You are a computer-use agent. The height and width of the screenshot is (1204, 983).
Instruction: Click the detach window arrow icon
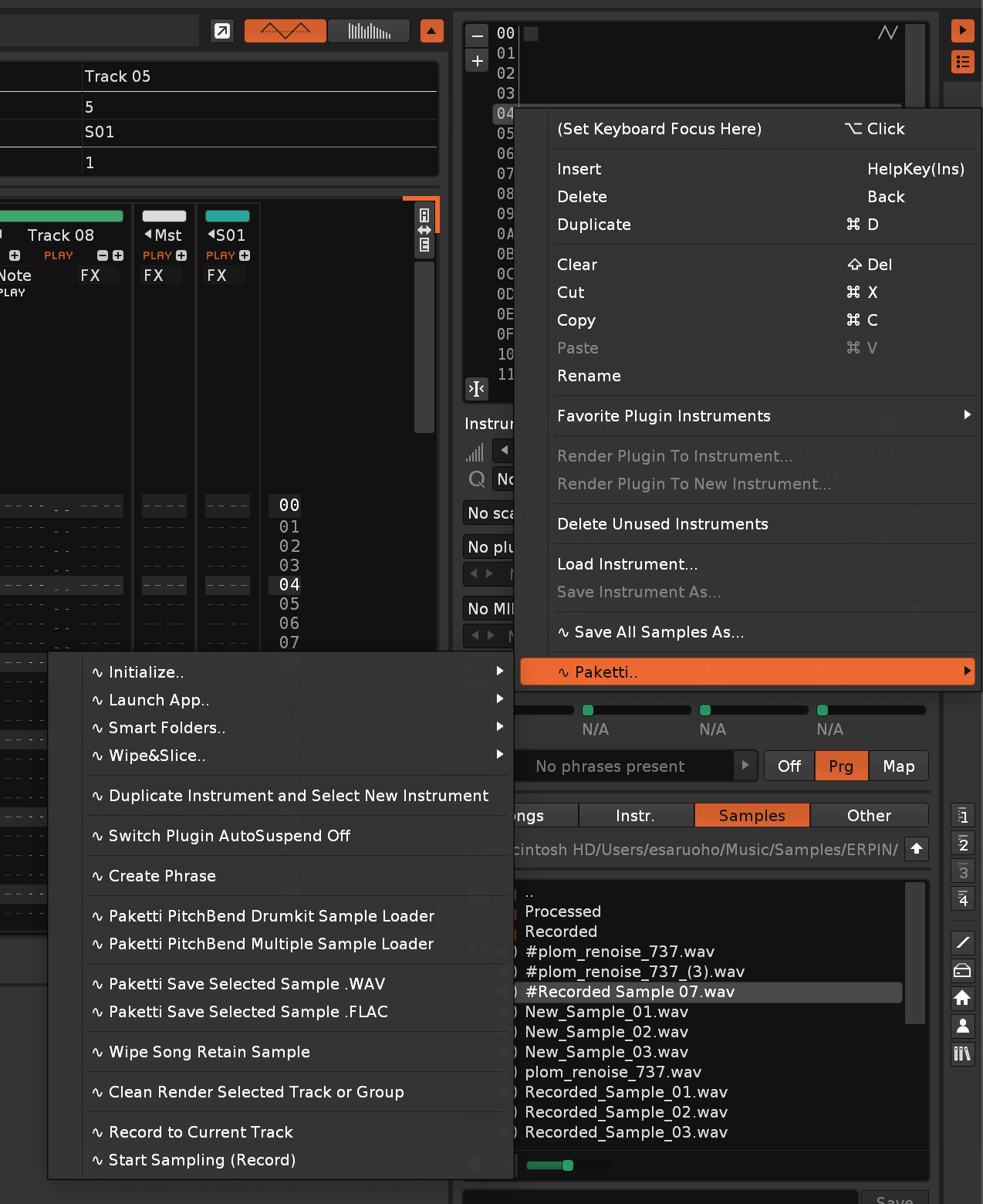click(222, 32)
